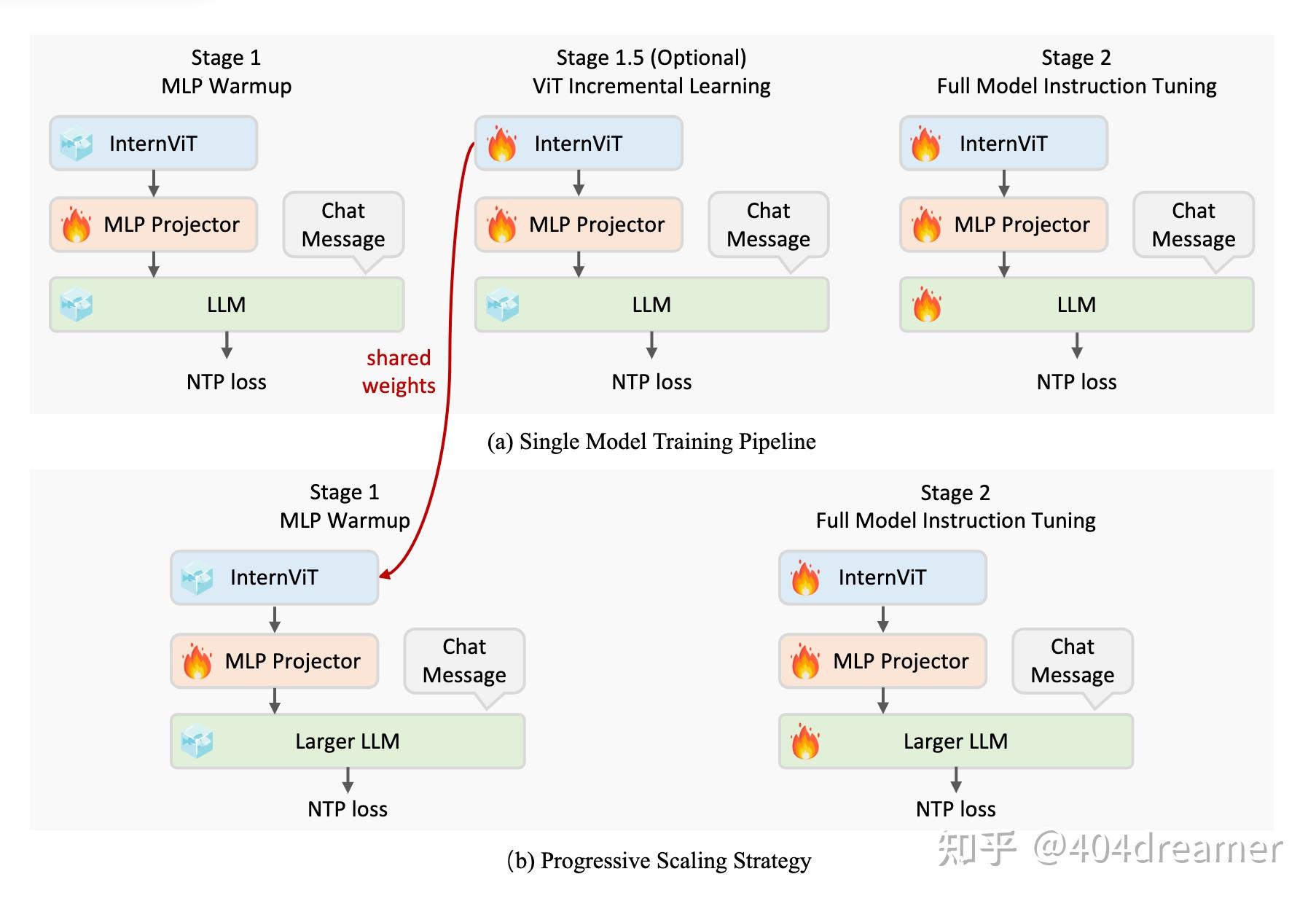Image resolution: width=1316 pixels, height=901 pixels.
Task: Click the ice icon on the LLM block in Stage 1.5
Action: point(502,305)
